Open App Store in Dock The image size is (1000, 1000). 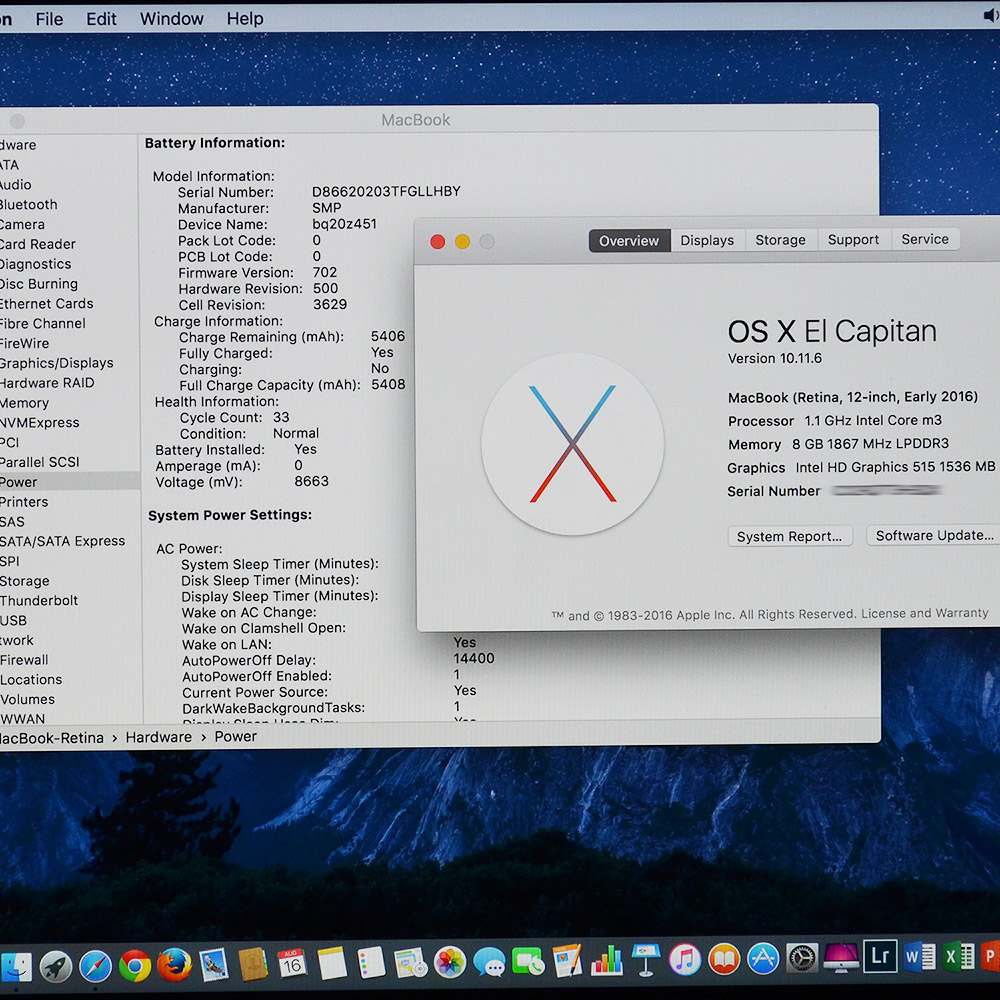pyautogui.click(x=763, y=958)
